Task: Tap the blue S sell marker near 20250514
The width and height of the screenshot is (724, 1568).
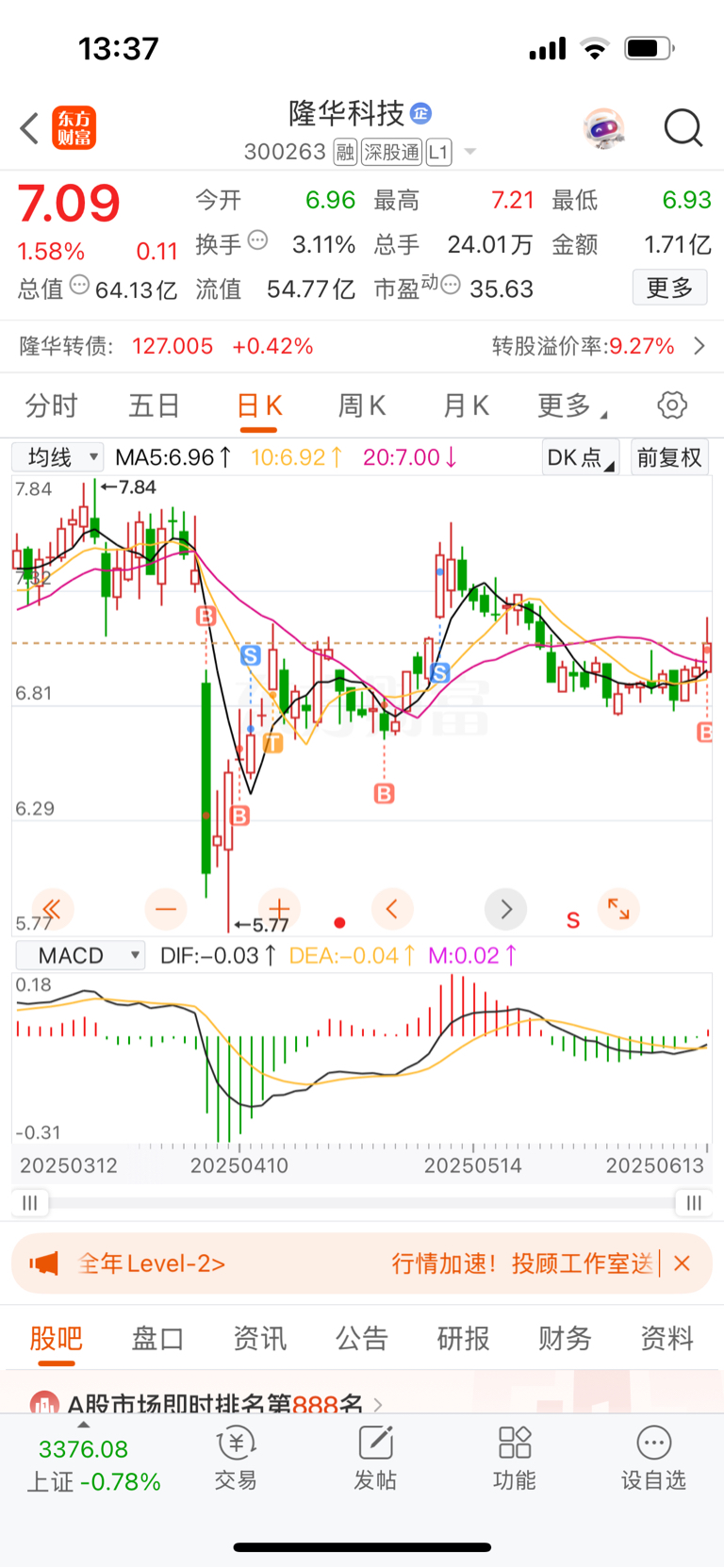Action: [x=440, y=672]
